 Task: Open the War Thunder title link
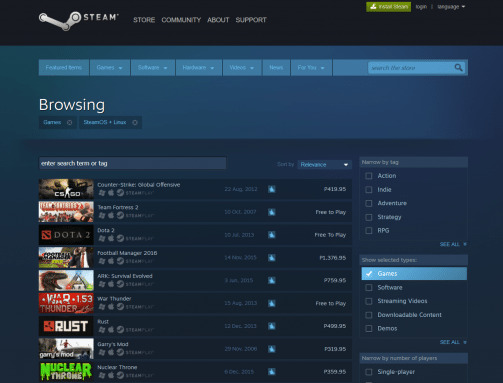(114, 299)
